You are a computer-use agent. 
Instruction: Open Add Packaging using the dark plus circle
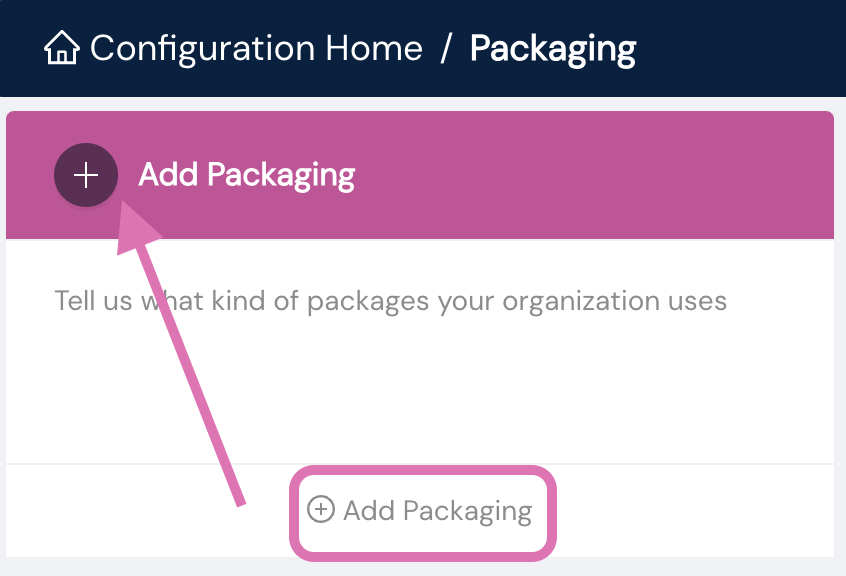[86, 174]
